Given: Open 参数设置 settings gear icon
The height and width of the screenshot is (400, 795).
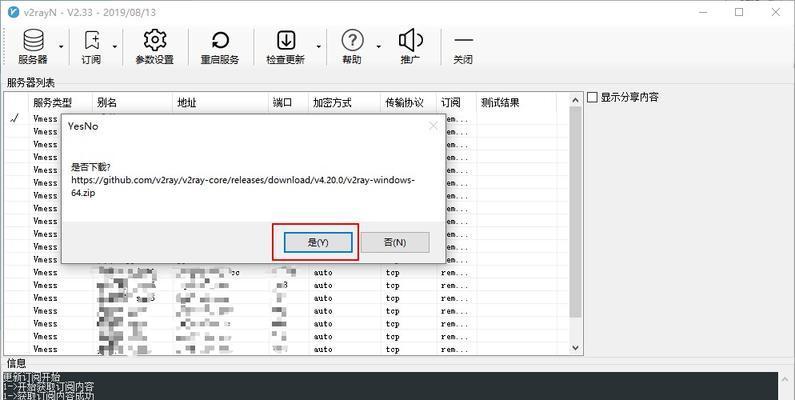Looking at the screenshot, I should (x=155, y=46).
